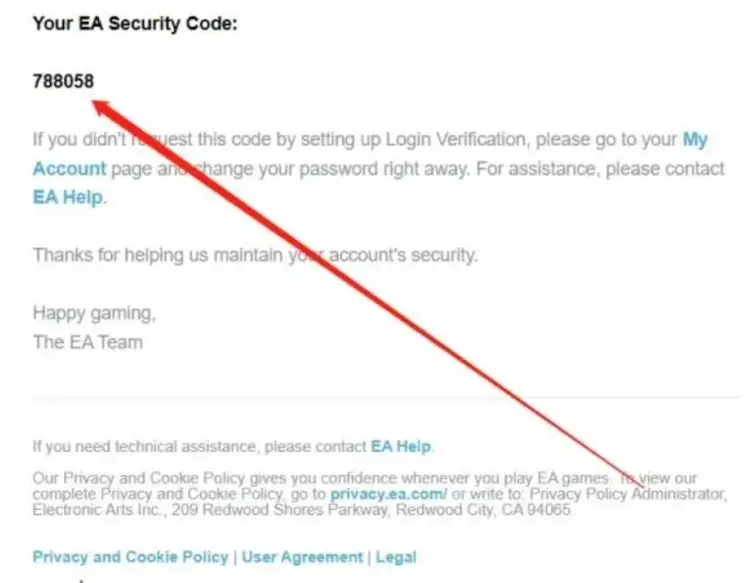Open the User Agreement footer link
Viewport: 755px width, 583px height.
coord(302,557)
